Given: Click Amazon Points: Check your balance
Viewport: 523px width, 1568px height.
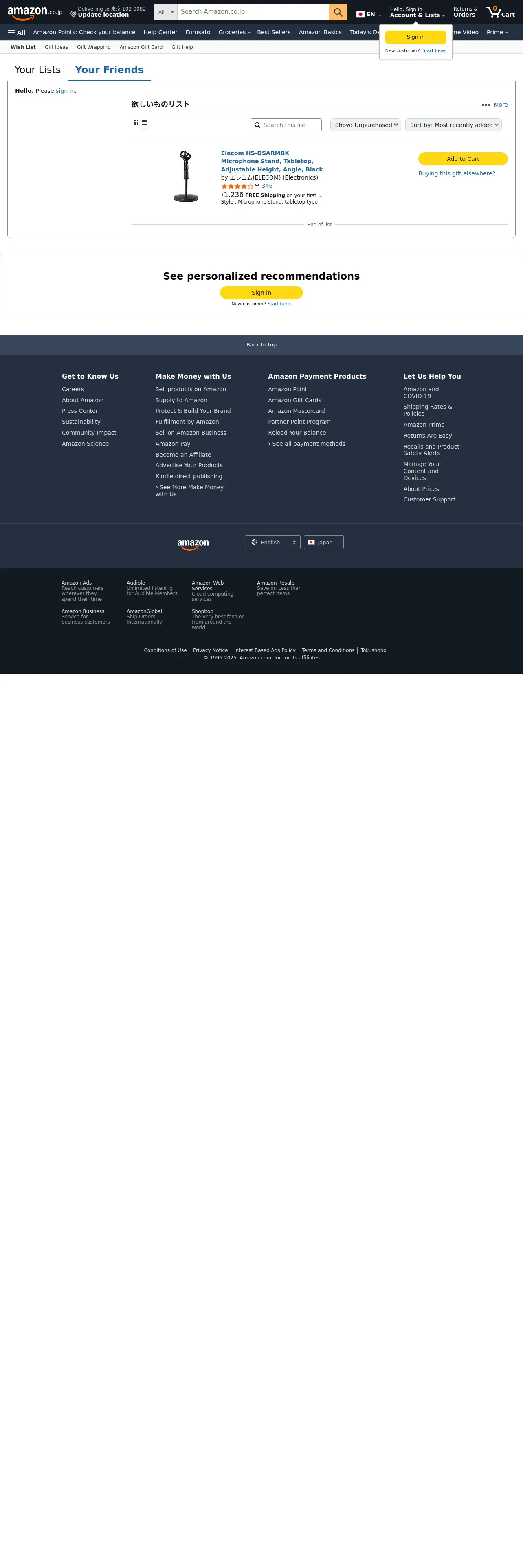Looking at the screenshot, I should tap(84, 32).
